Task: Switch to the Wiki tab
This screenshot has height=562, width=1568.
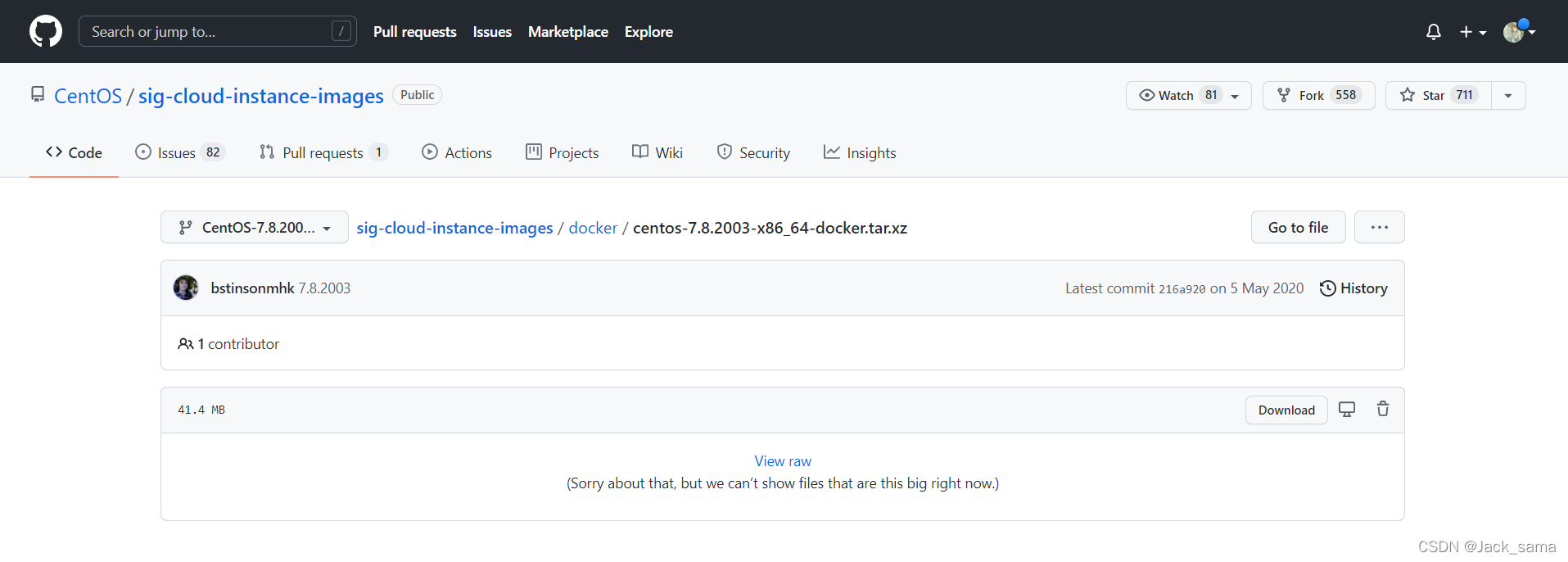Action: (657, 152)
